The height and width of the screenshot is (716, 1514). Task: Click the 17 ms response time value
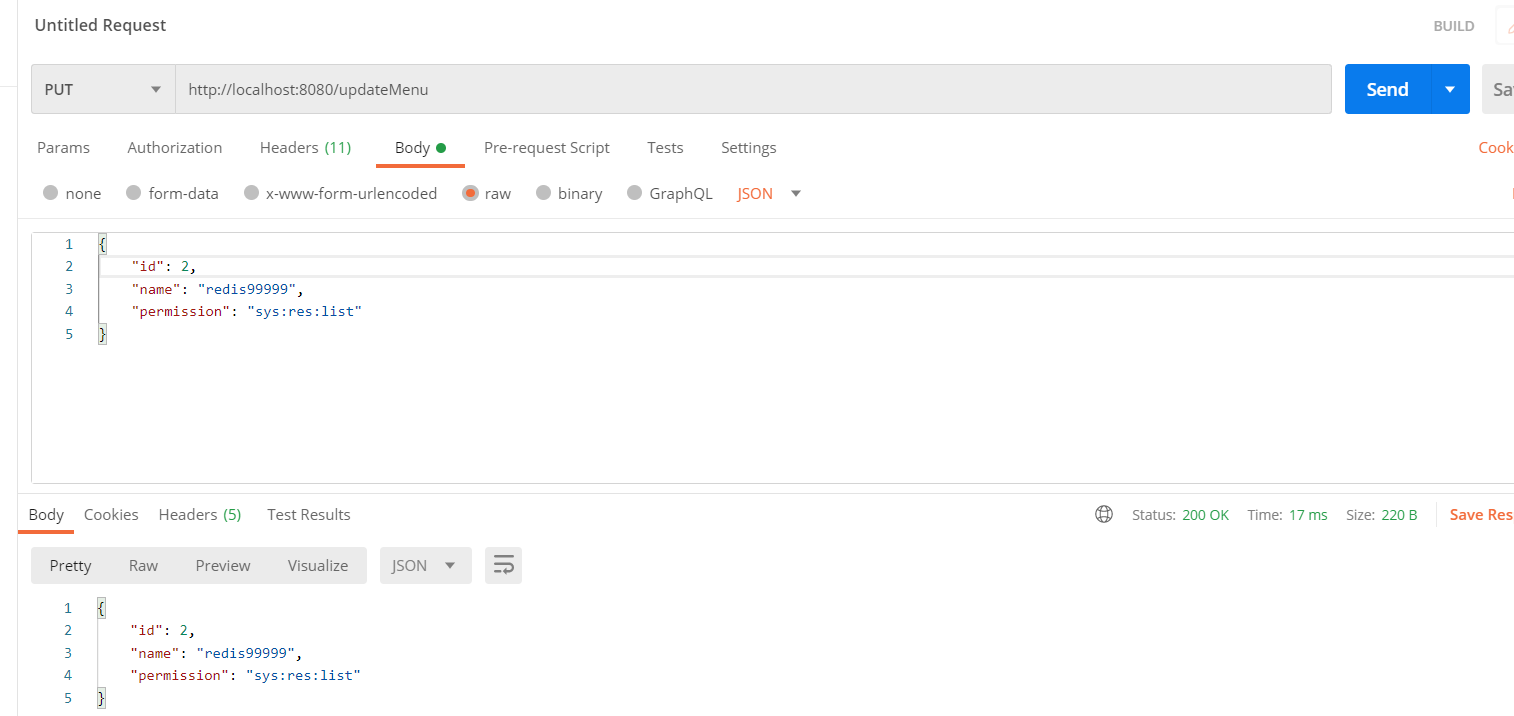click(1308, 514)
